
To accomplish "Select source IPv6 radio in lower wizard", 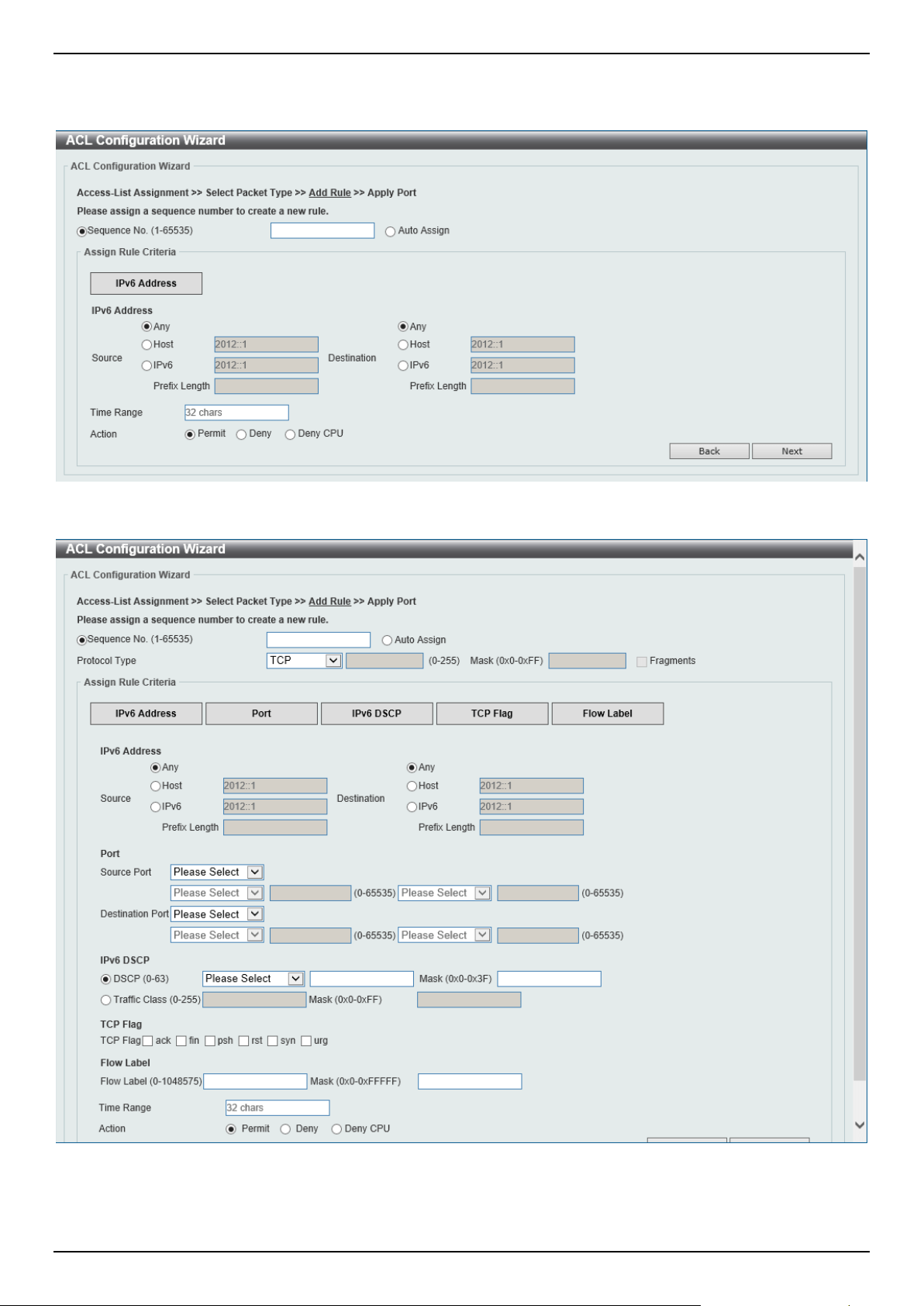I will 156,807.
